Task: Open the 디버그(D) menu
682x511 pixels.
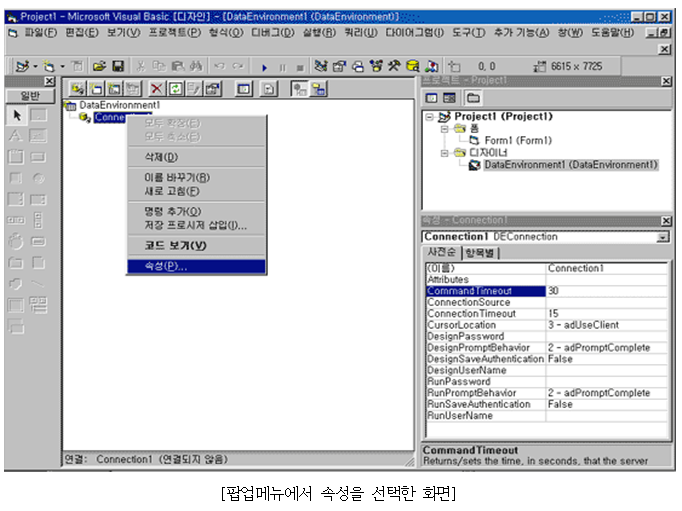Action: [273, 33]
